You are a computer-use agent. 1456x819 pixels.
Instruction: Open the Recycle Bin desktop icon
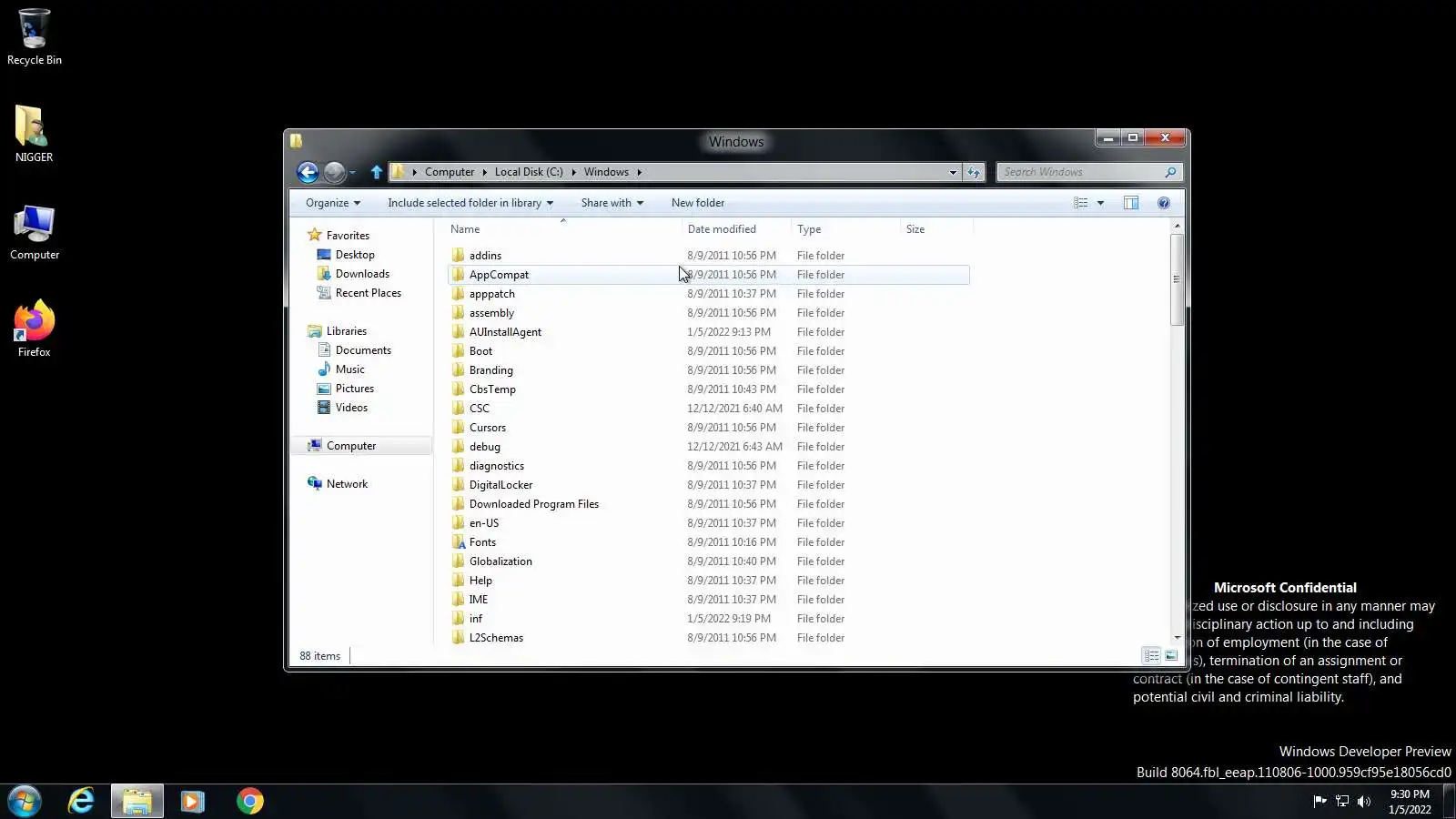(35, 37)
